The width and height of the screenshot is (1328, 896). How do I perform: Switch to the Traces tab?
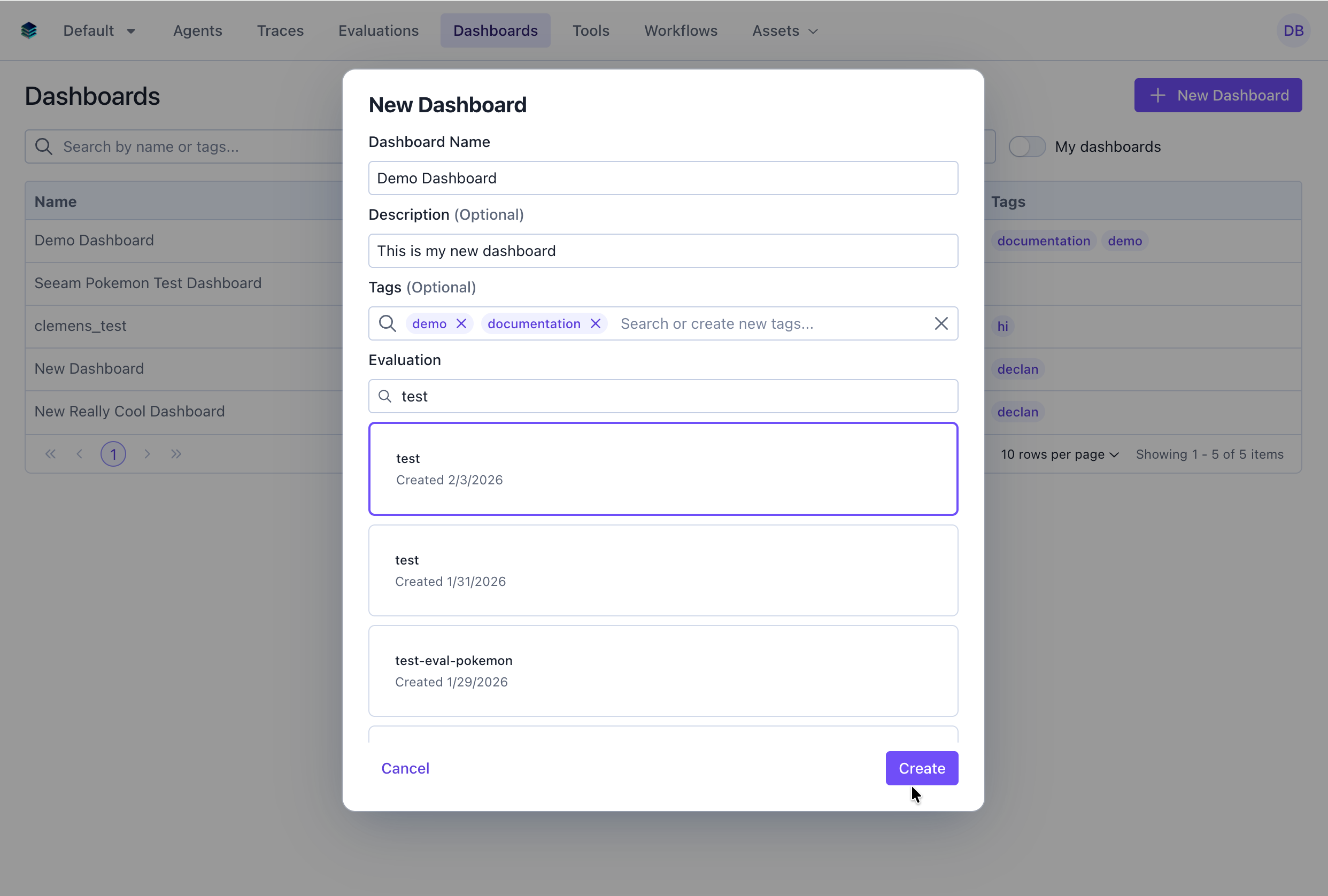click(x=280, y=30)
